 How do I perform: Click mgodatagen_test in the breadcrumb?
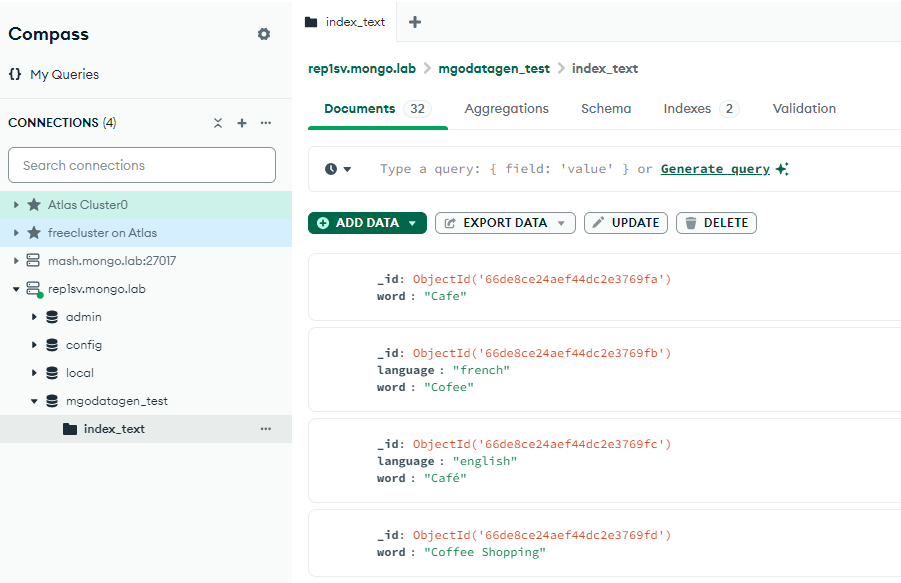[494, 68]
